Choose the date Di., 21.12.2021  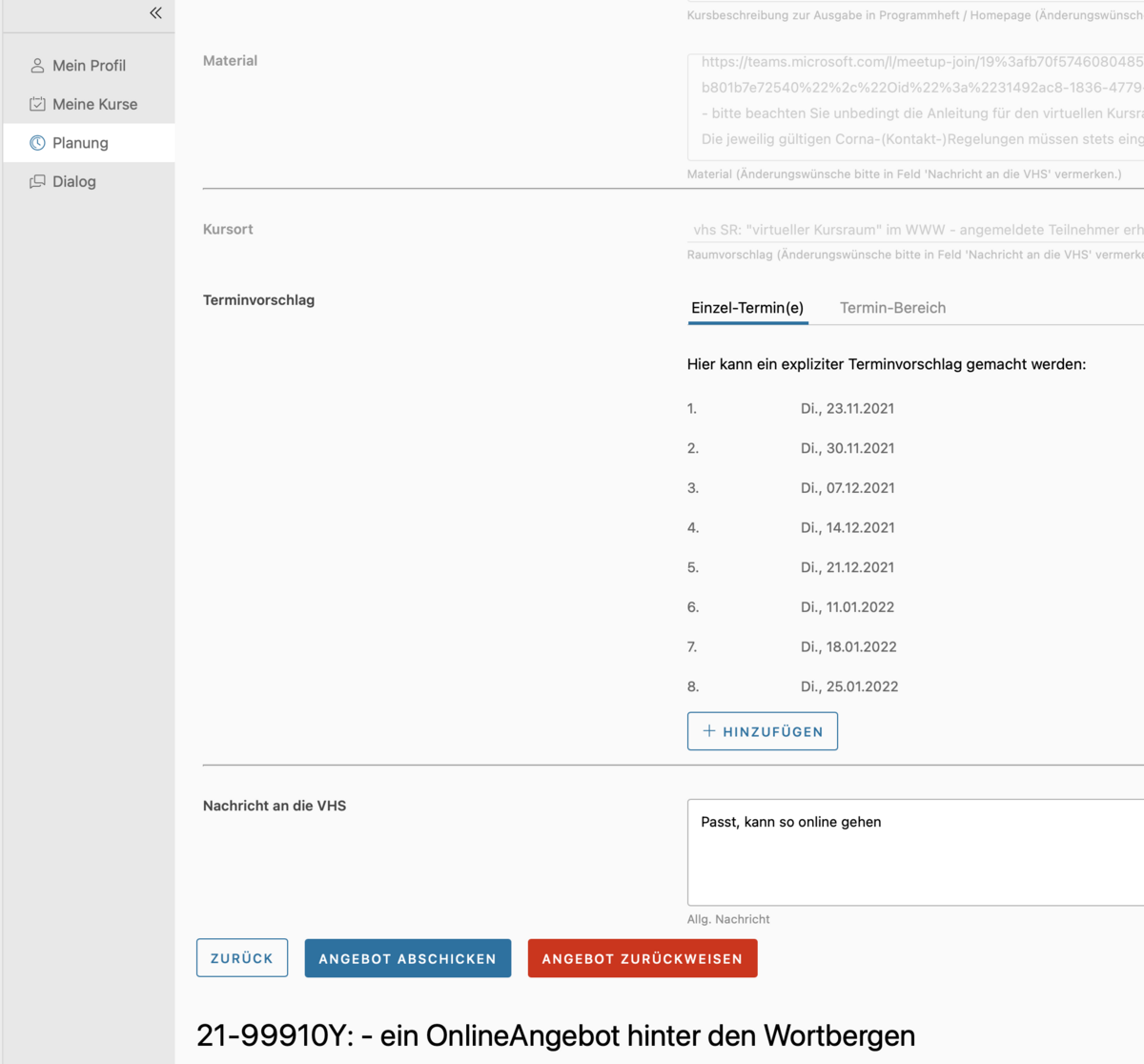[x=848, y=567]
